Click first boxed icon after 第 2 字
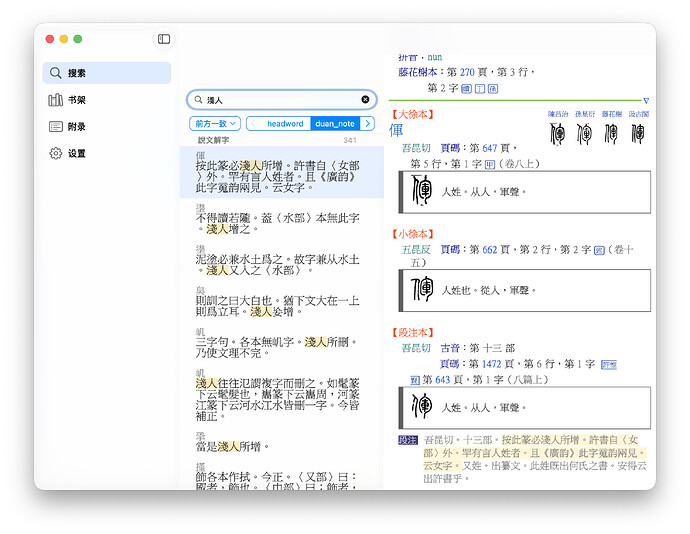Viewport: 690px width, 534px height. (x=466, y=89)
